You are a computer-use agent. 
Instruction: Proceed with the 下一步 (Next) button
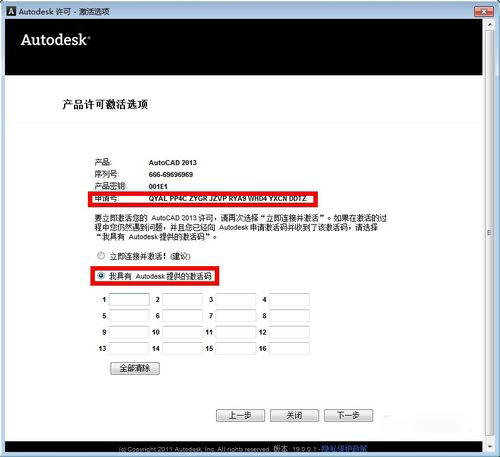348,415
